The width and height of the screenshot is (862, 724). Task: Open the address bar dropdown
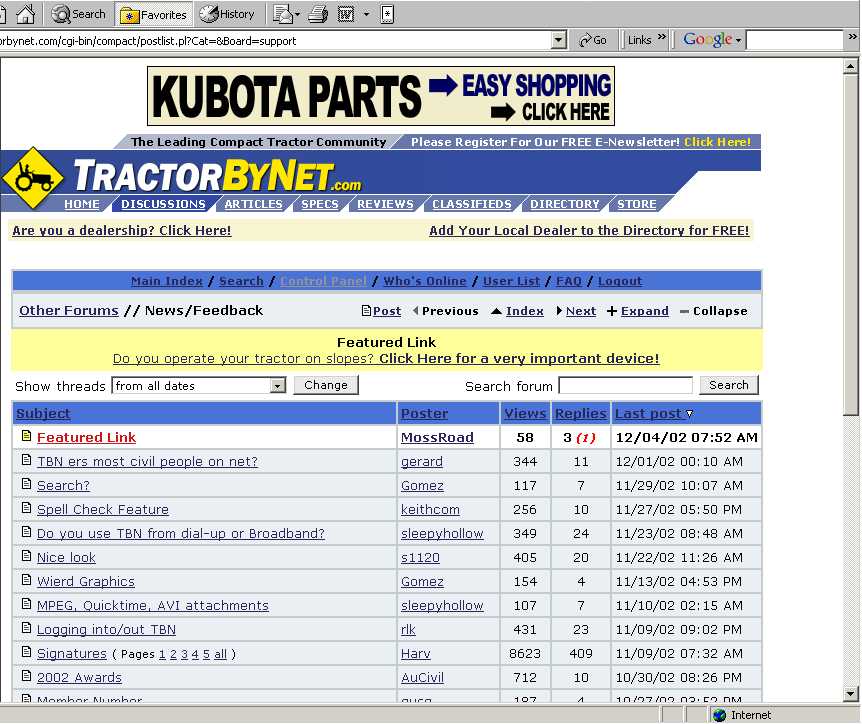(x=559, y=40)
